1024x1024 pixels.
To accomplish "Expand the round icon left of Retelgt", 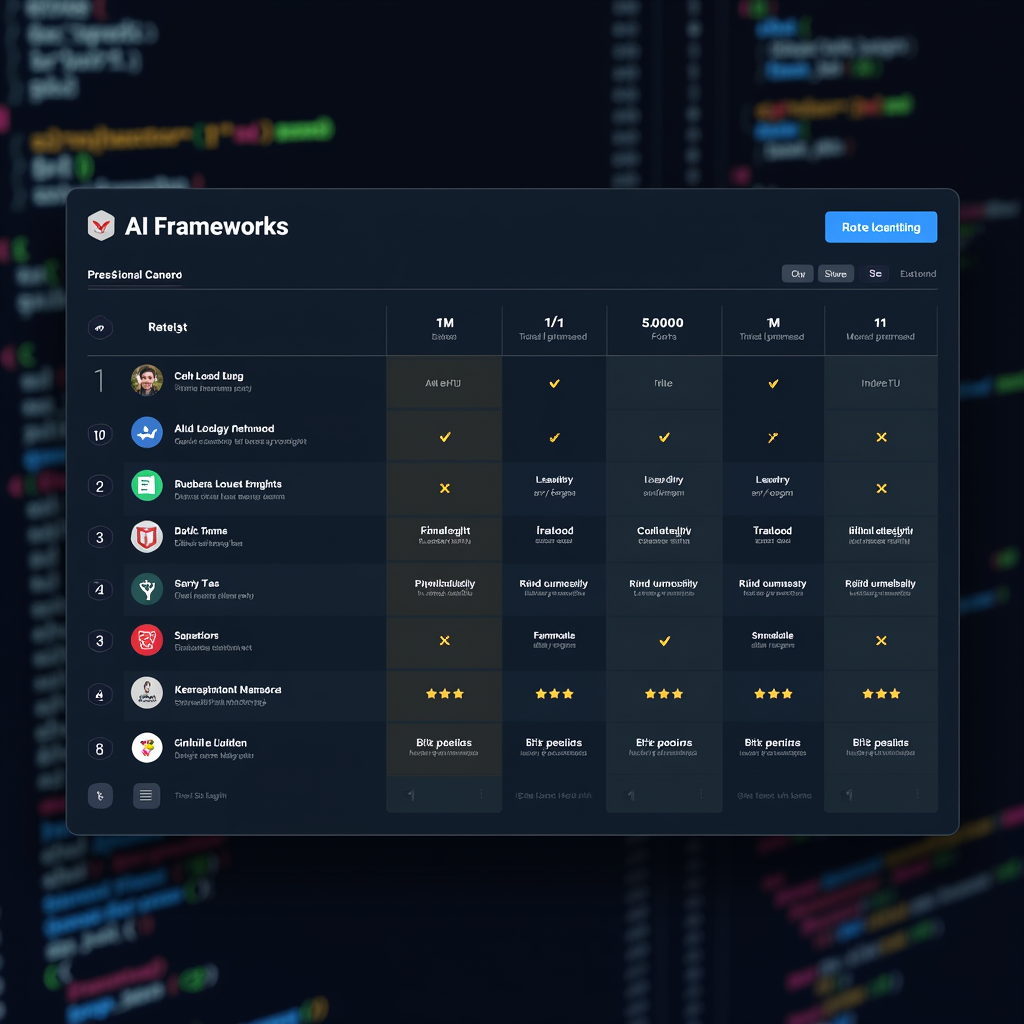I will coord(99,327).
